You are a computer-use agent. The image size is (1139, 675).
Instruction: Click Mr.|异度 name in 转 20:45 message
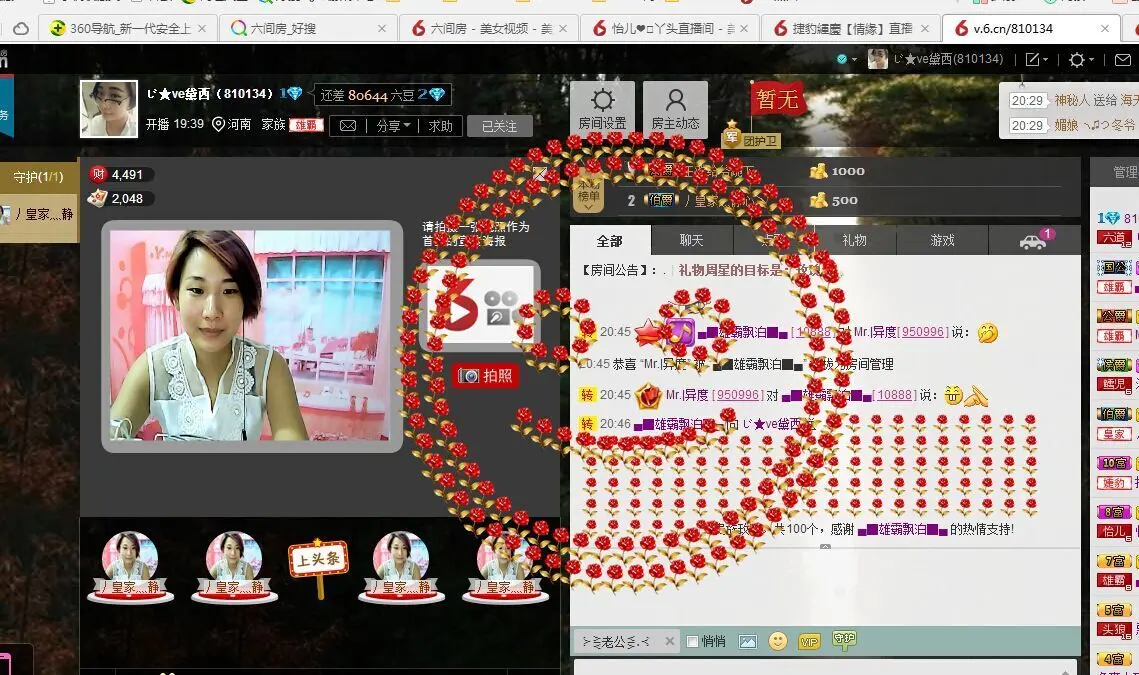pos(687,395)
